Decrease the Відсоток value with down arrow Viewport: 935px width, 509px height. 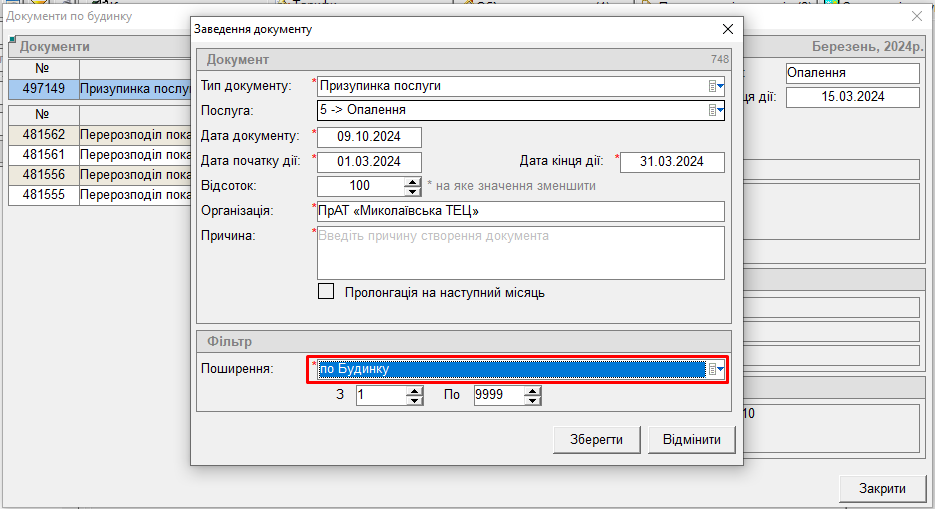pos(412,191)
